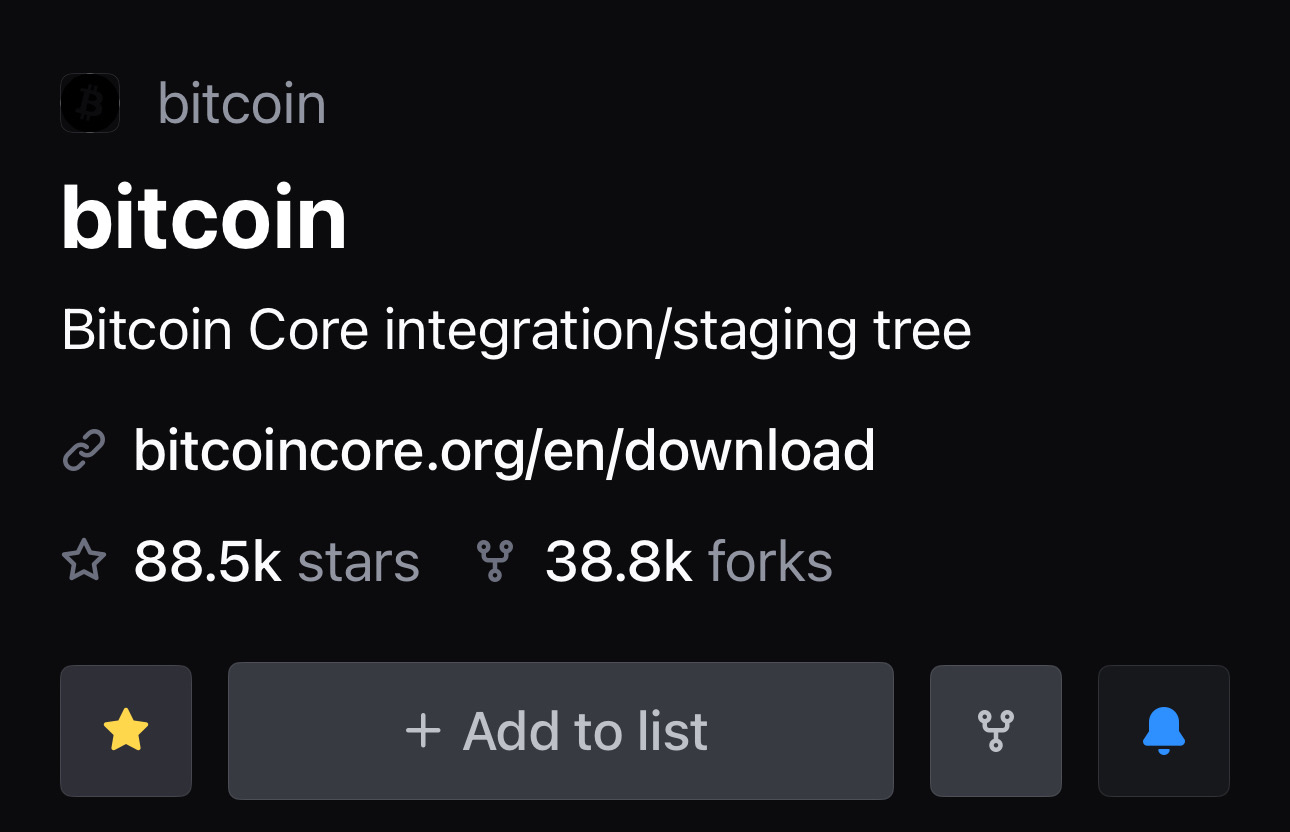Click the yellow star icon
1290x832 pixels.
[126, 731]
